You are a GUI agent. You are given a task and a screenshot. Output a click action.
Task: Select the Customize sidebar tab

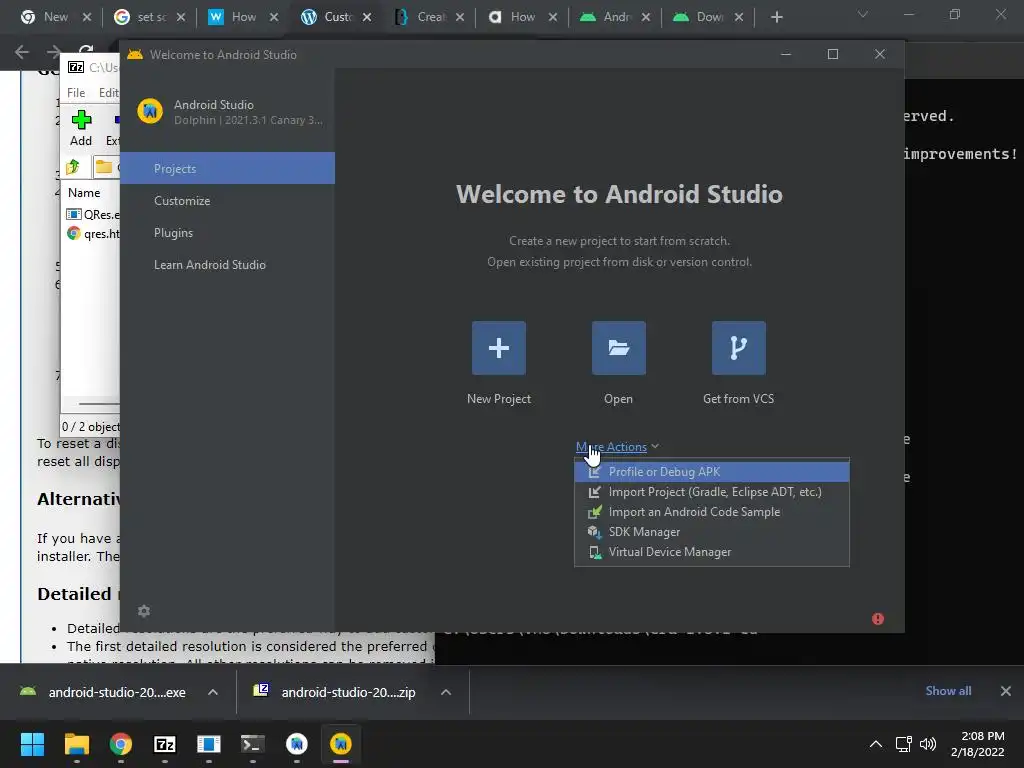[227, 200]
